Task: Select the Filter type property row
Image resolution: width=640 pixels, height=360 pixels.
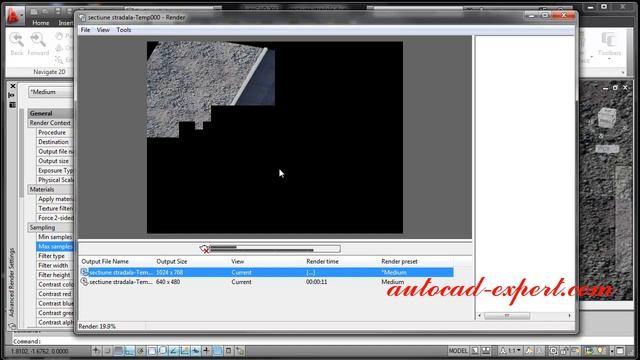Action: tap(55, 256)
